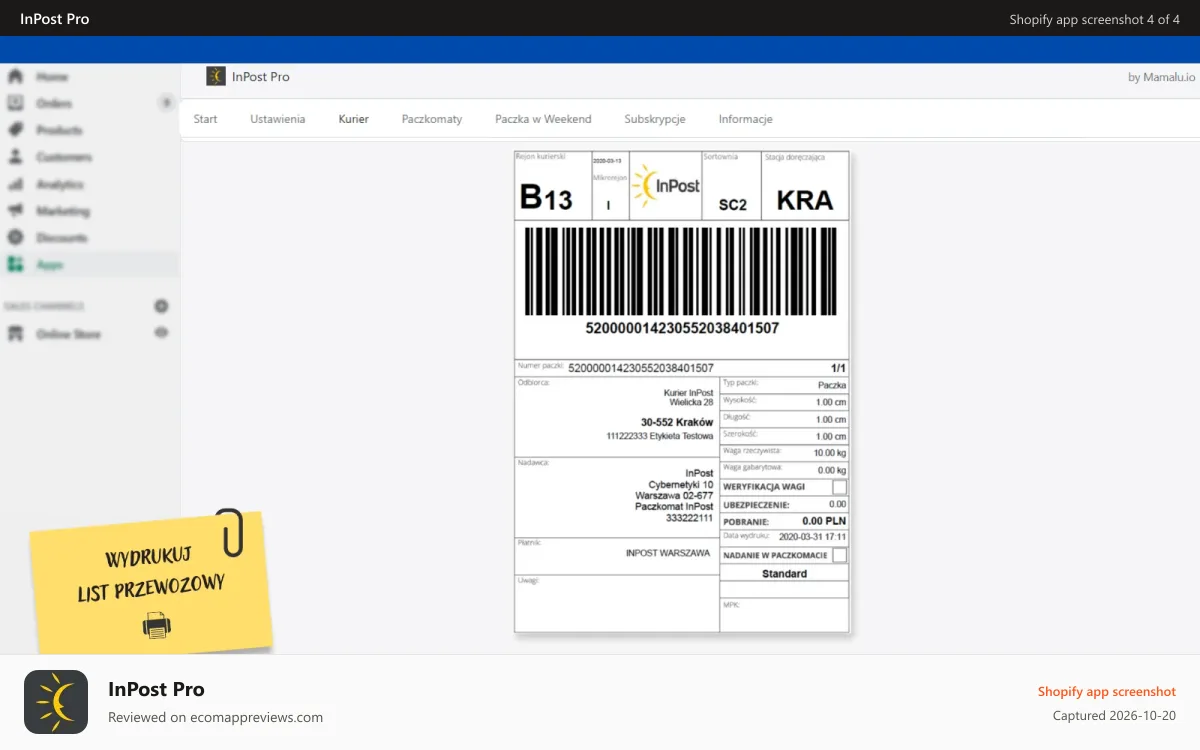Click the by Mamalu.io link
This screenshot has height=750, width=1200.
click(1161, 77)
